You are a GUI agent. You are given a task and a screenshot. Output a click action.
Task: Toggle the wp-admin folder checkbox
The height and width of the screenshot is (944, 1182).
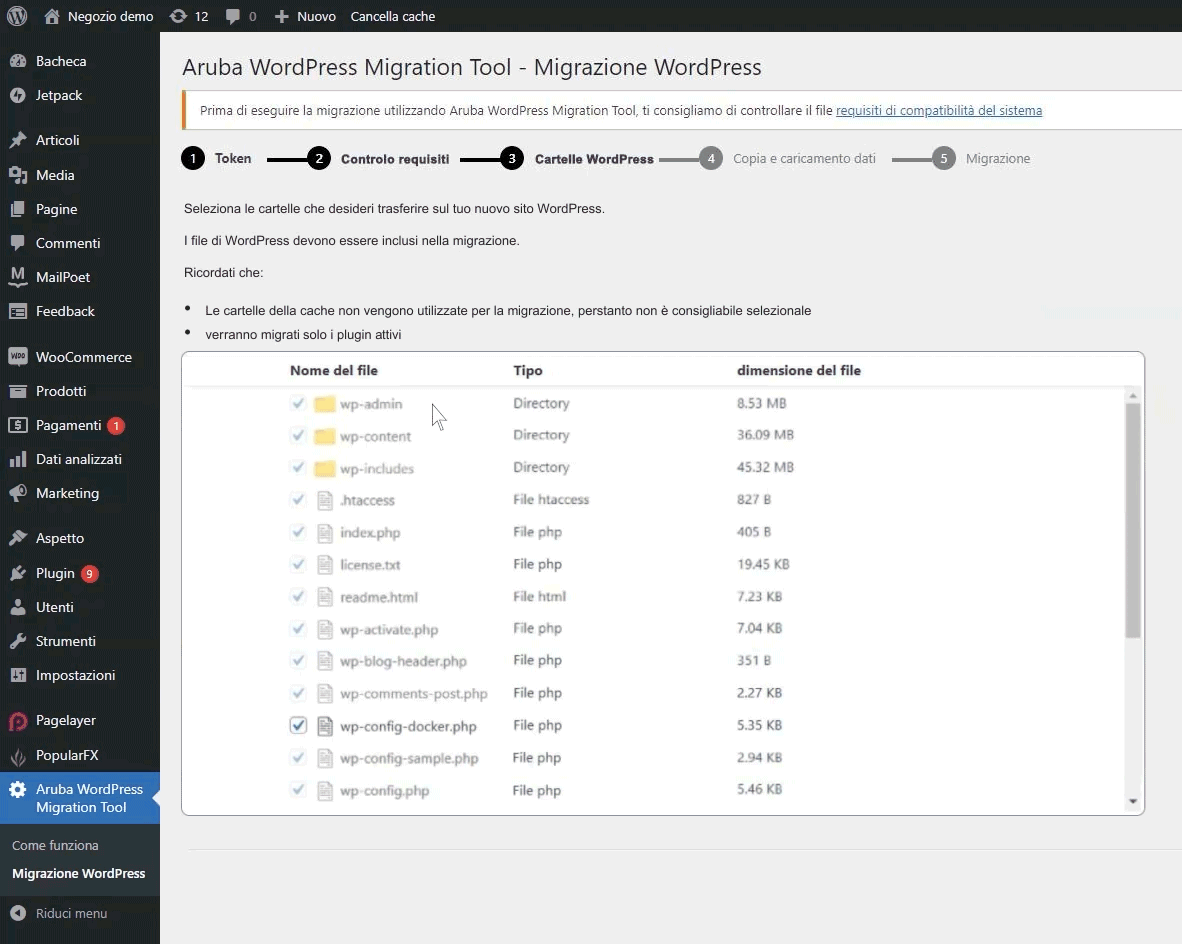pos(298,404)
